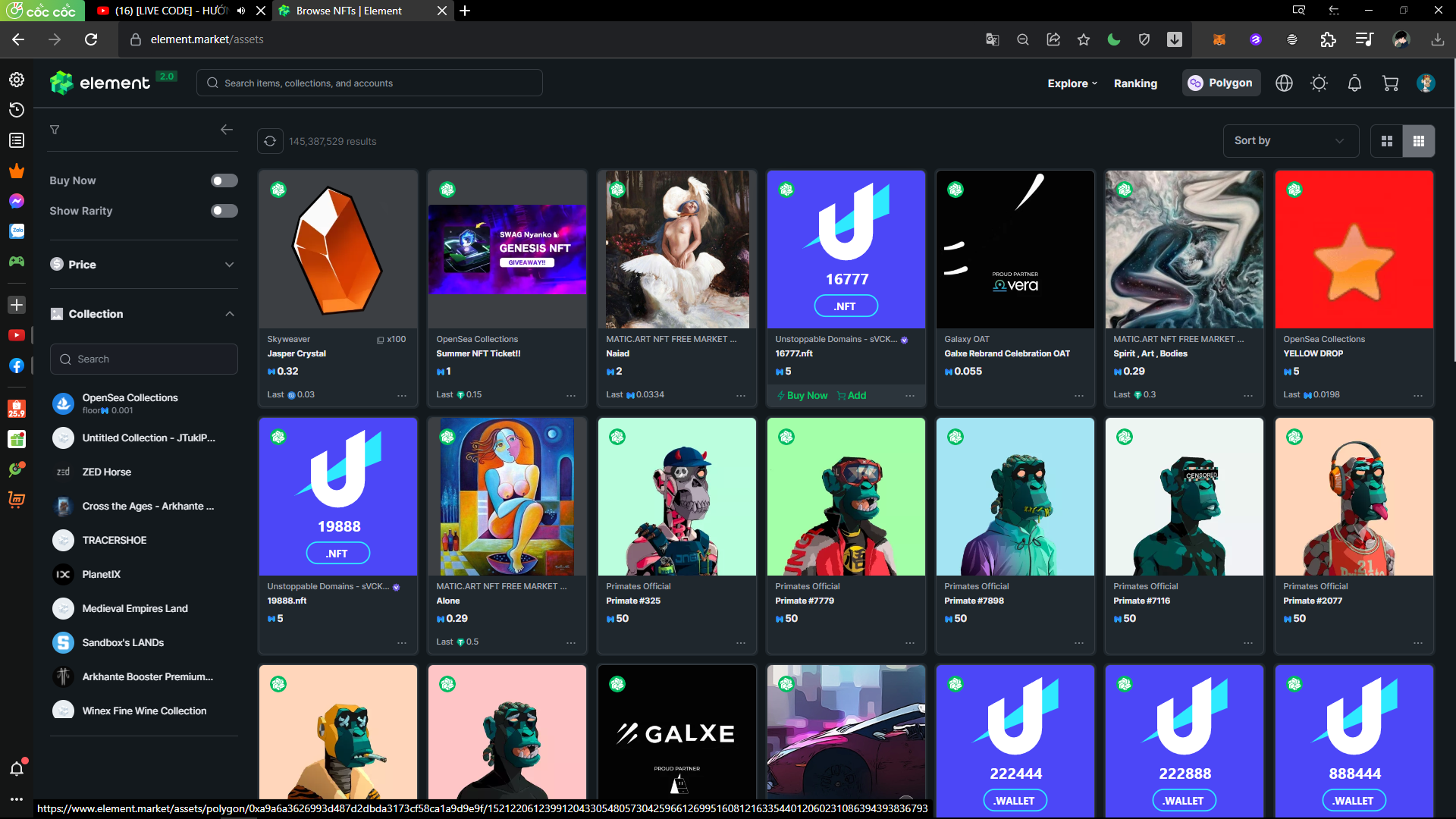The width and height of the screenshot is (1456, 819).
Task: Add a sidebar shortcut with plus icon
Action: 17,305
